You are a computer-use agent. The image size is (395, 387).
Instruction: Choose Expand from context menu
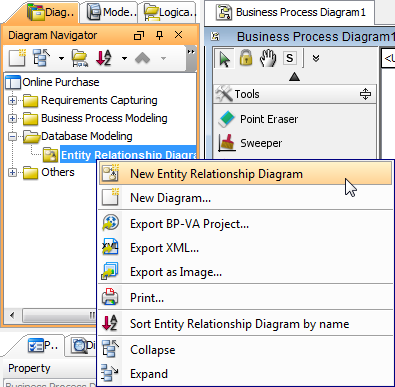coord(245,374)
